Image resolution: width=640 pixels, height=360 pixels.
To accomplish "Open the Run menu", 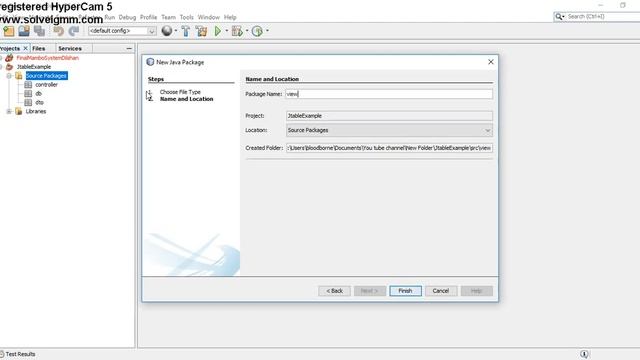I will 110,17.
